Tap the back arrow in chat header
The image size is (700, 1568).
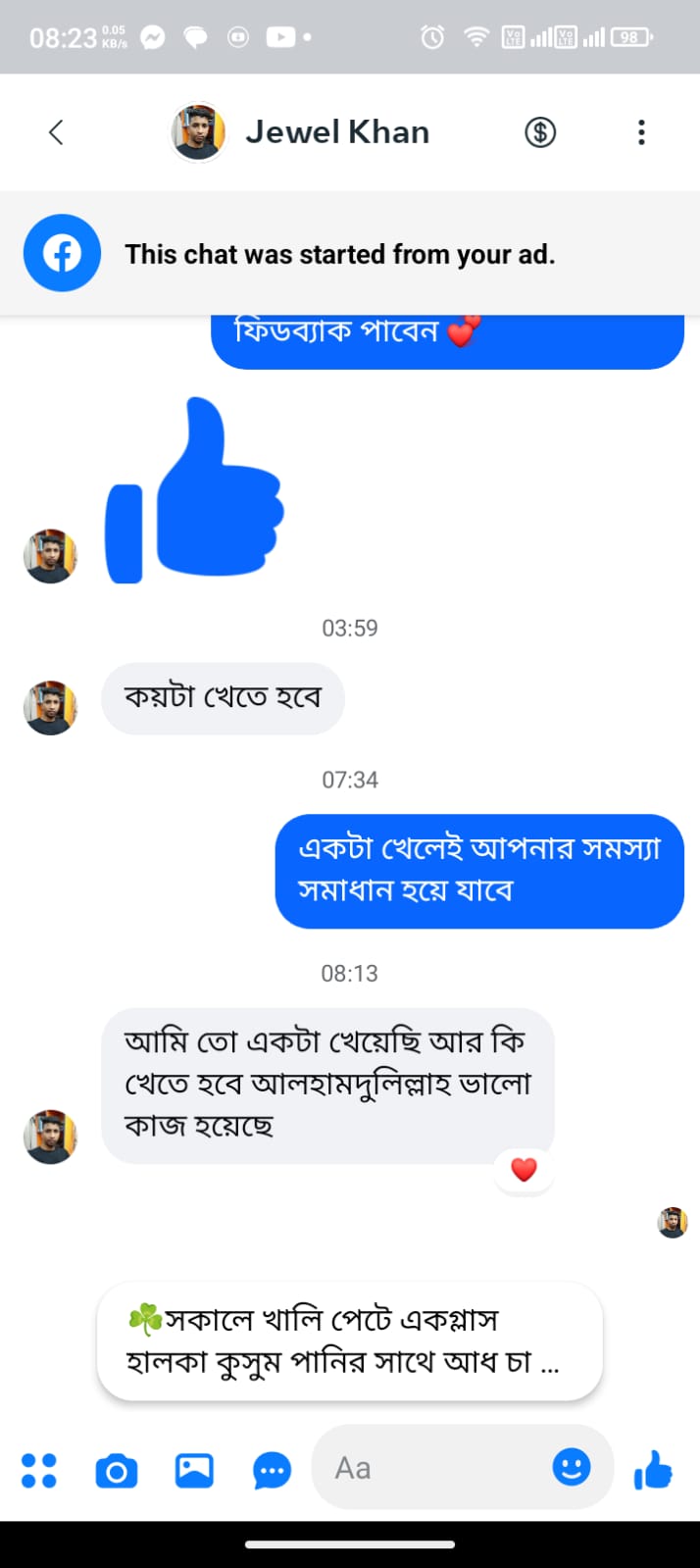tap(56, 132)
